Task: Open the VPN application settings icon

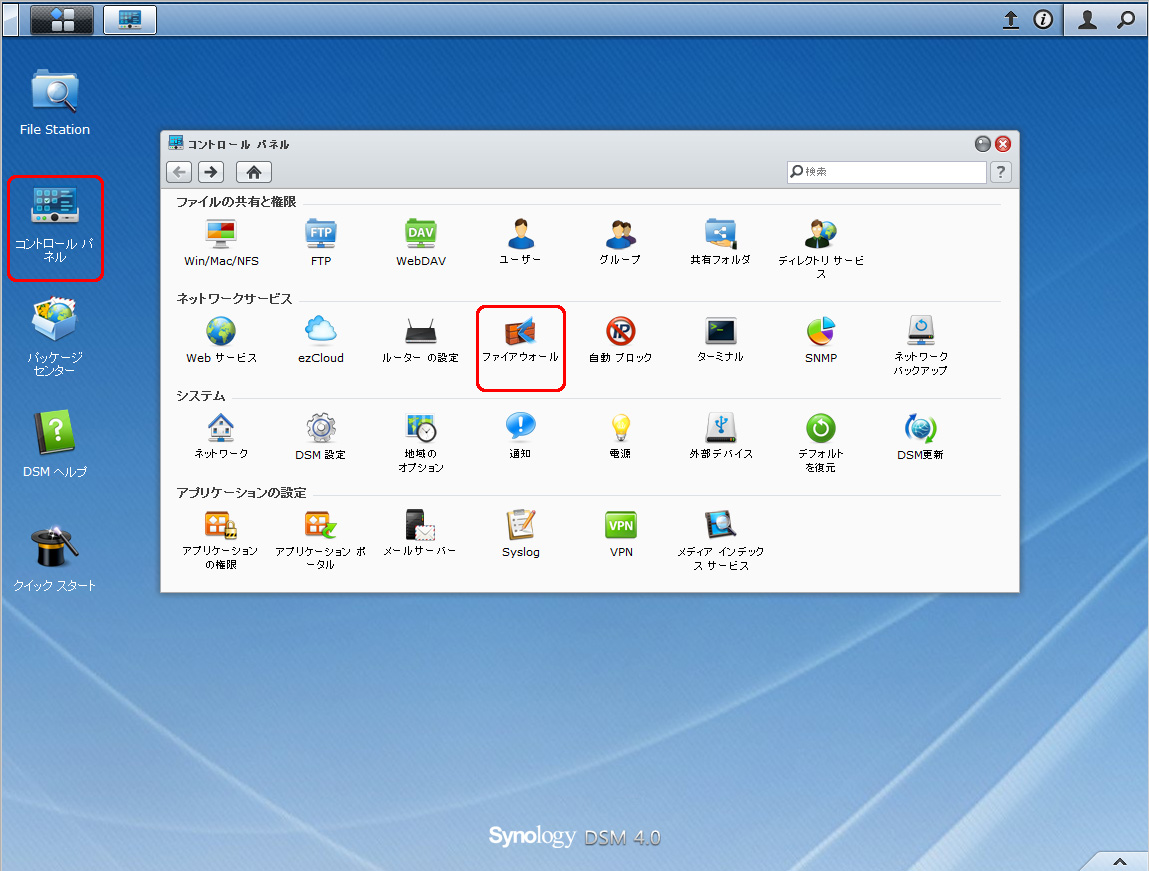Action: coord(621,527)
